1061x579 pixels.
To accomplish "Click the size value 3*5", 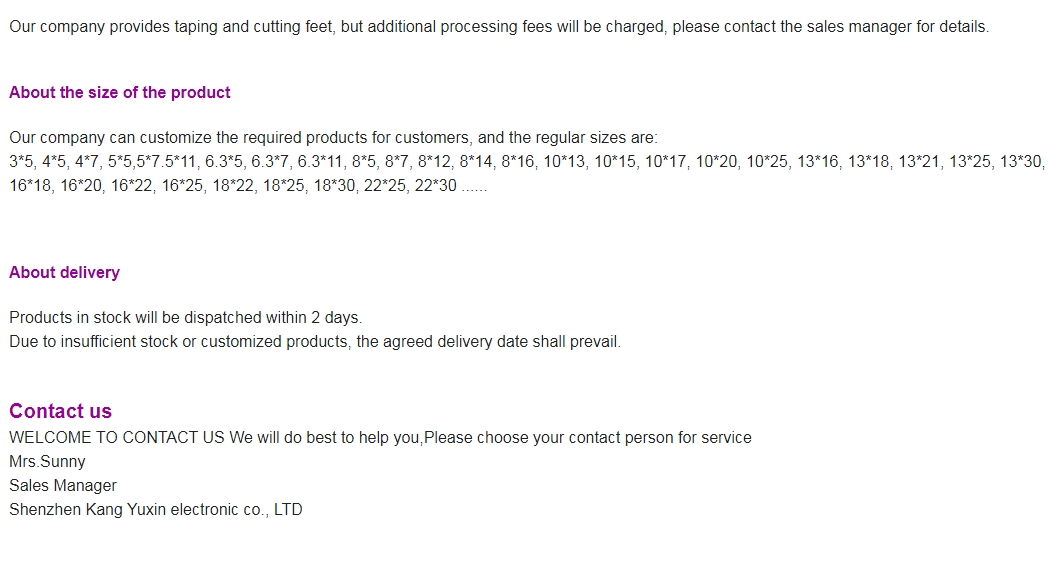I will (21, 162).
